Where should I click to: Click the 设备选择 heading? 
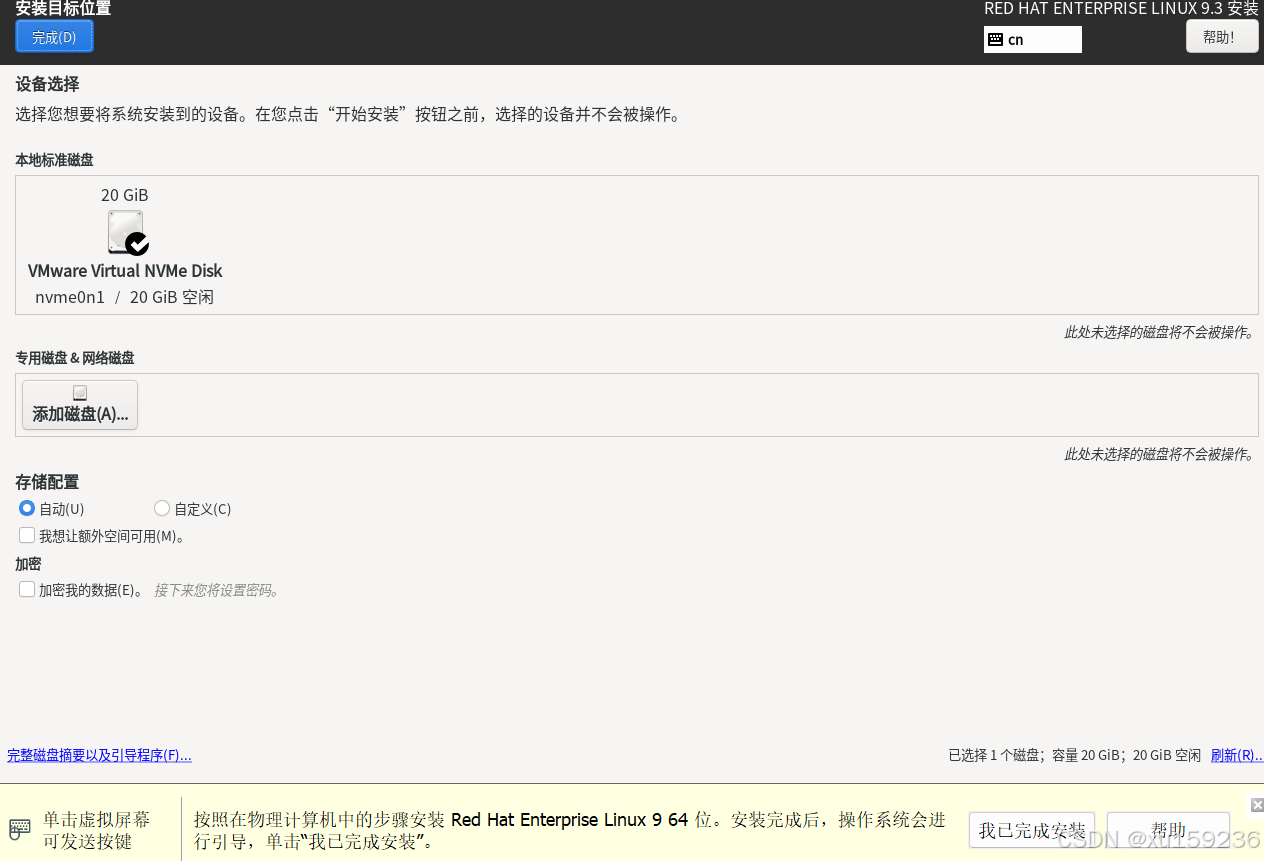tap(47, 84)
